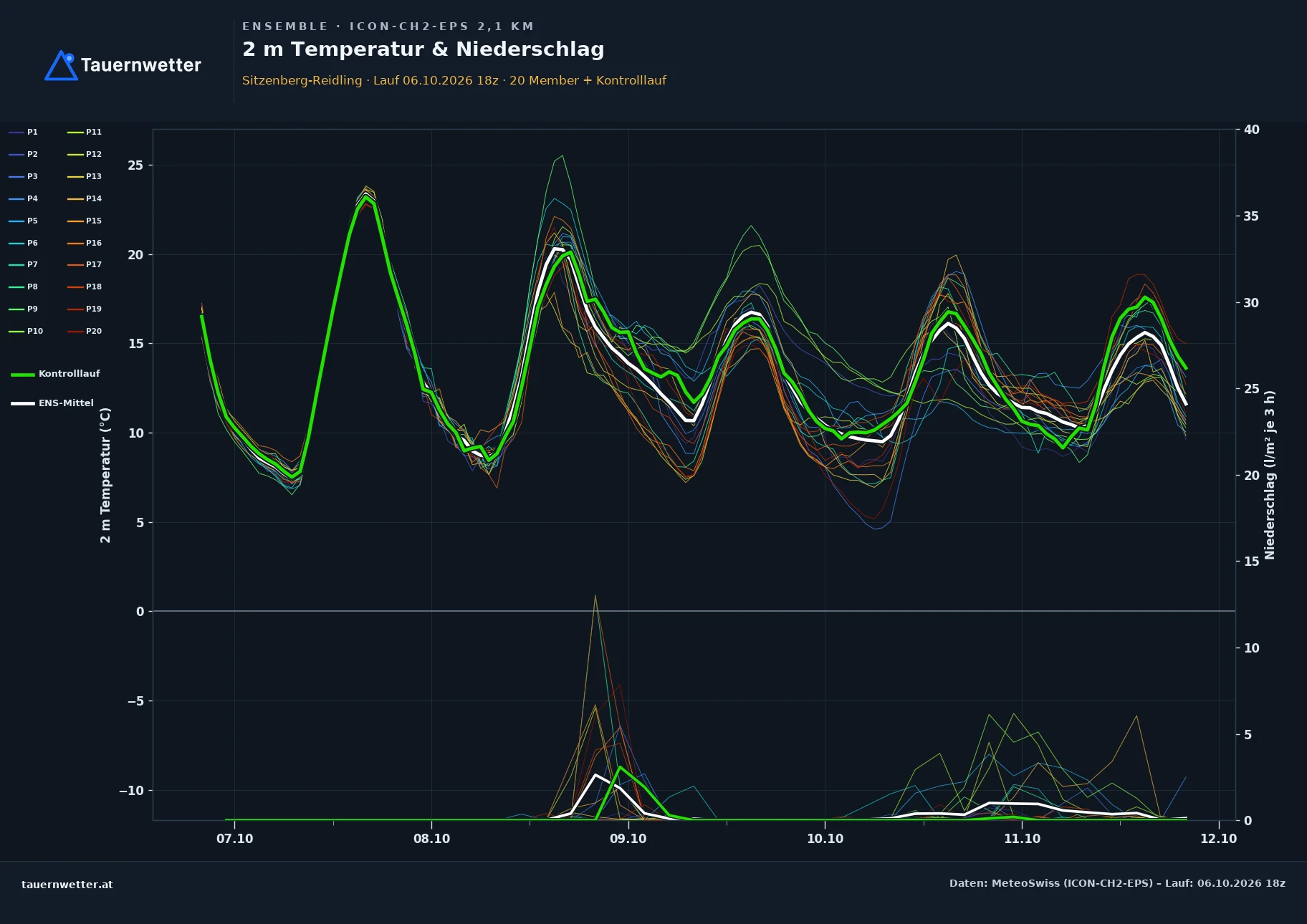Click the P11 legend entry
Screen dimensions: 1307x924
coord(85,132)
